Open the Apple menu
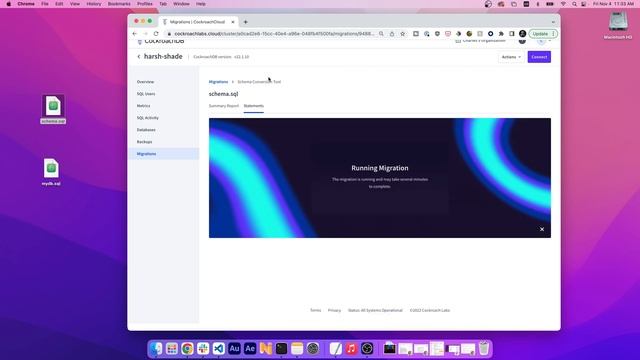This screenshot has height=360, width=640. [9, 4]
